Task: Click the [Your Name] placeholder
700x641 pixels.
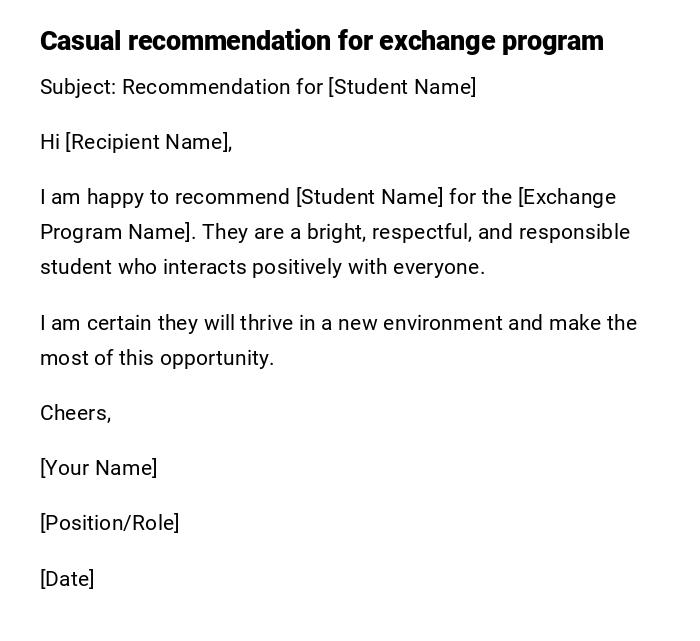Action: pyautogui.click(x=98, y=468)
